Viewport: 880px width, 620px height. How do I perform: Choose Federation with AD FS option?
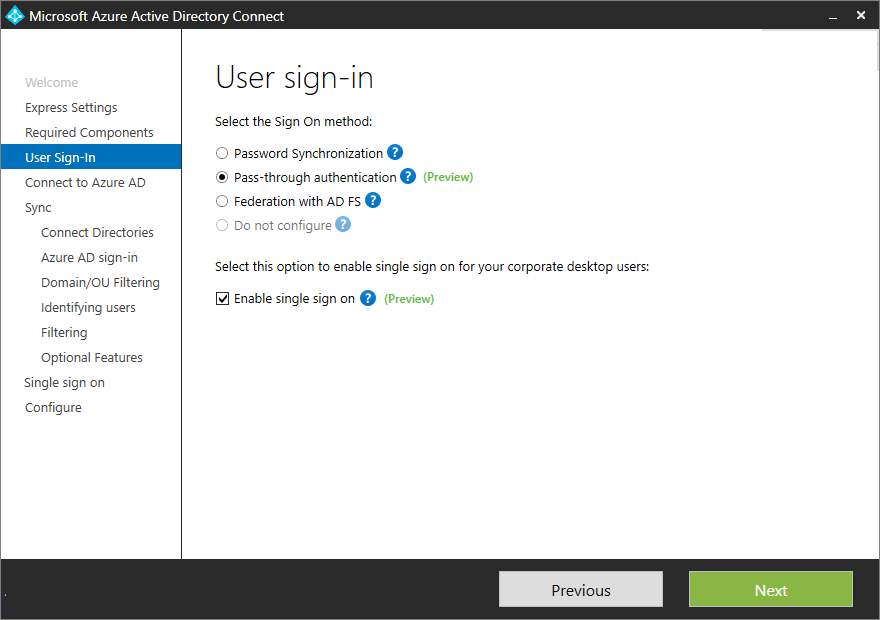(222, 201)
